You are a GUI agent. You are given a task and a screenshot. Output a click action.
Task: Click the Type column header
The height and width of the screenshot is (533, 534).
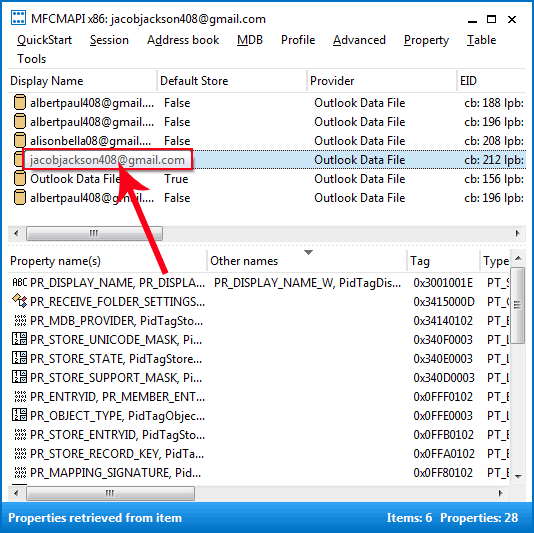coord(495,261)
